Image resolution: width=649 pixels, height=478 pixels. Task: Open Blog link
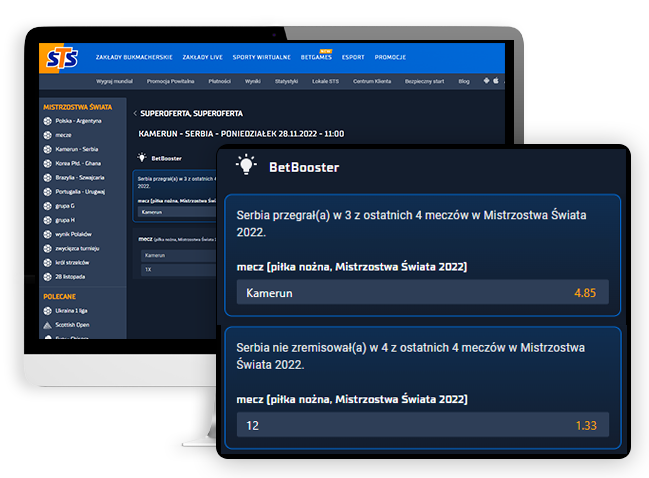click(x=464, y=81)
